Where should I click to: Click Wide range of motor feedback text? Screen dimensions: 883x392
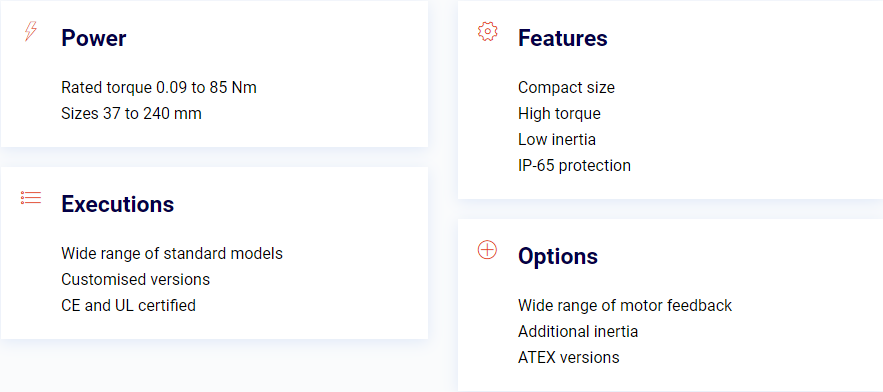coord(625,305)
